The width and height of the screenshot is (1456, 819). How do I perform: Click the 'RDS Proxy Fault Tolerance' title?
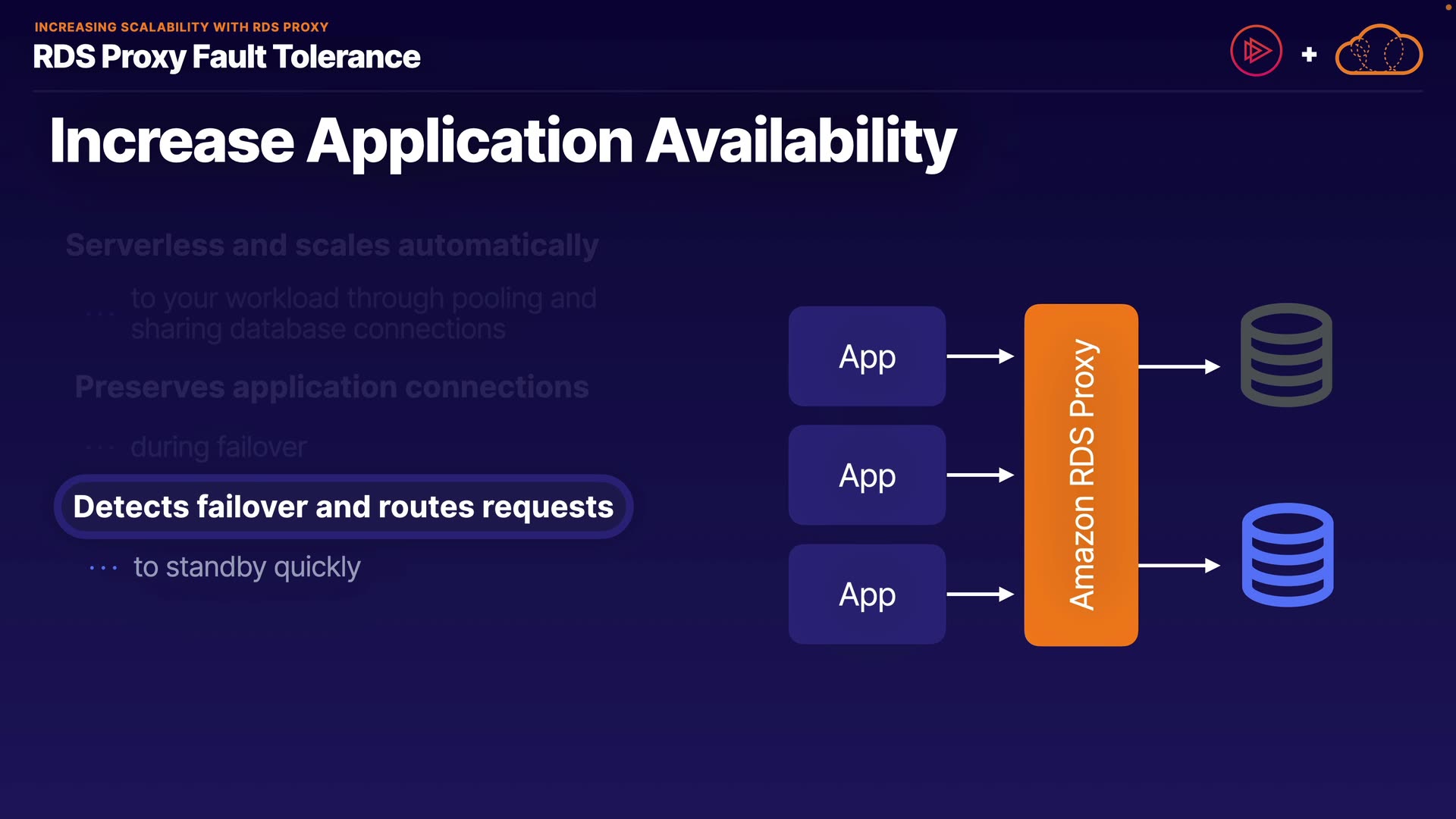pos(226,57)
